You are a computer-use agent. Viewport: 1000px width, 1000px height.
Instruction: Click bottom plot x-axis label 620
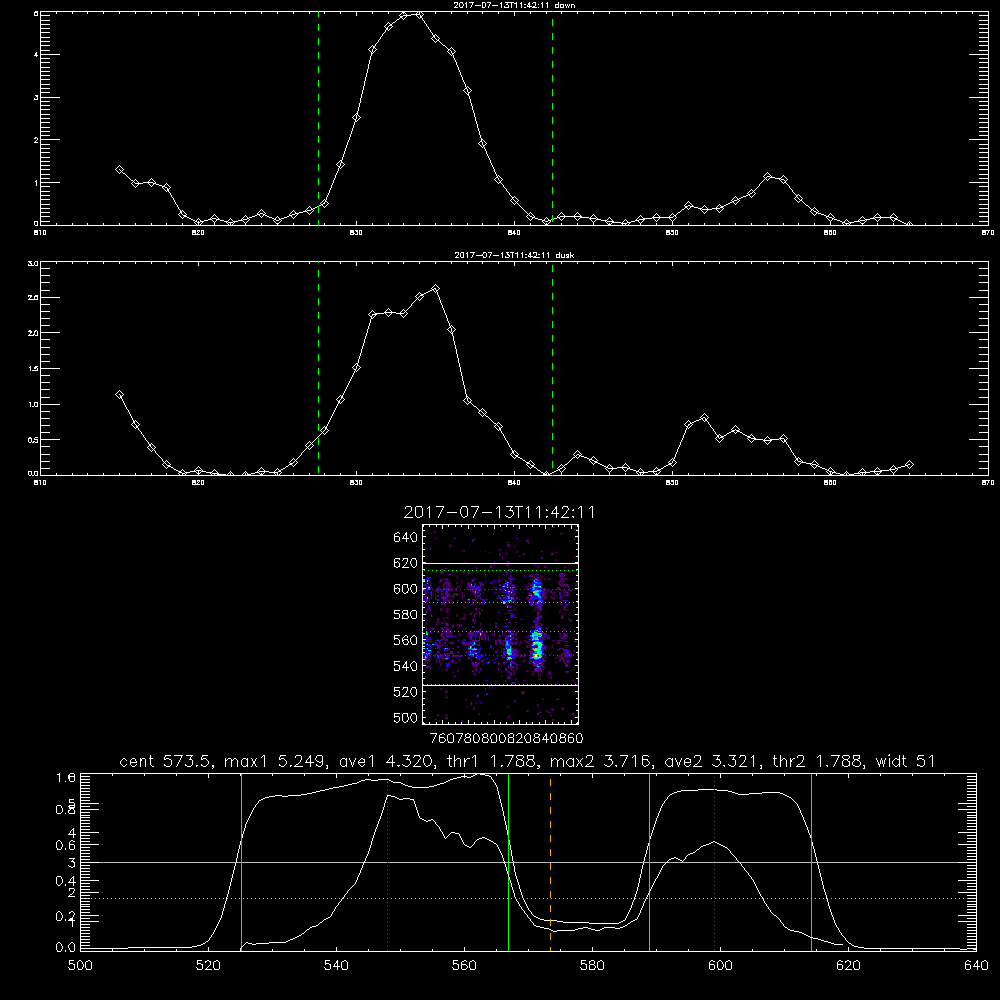[x=849, y=966]
